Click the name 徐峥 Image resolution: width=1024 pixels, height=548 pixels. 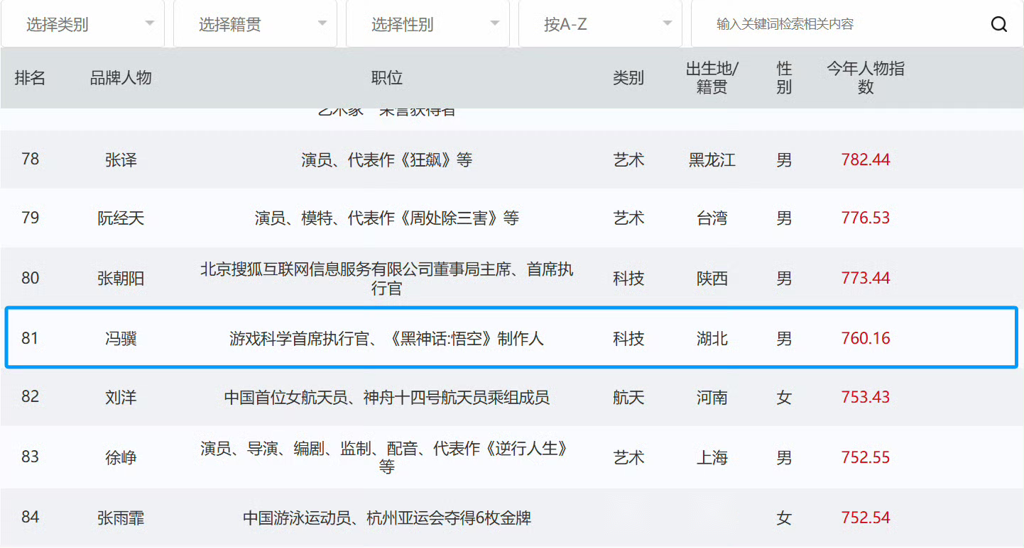(x=121, y=457)
